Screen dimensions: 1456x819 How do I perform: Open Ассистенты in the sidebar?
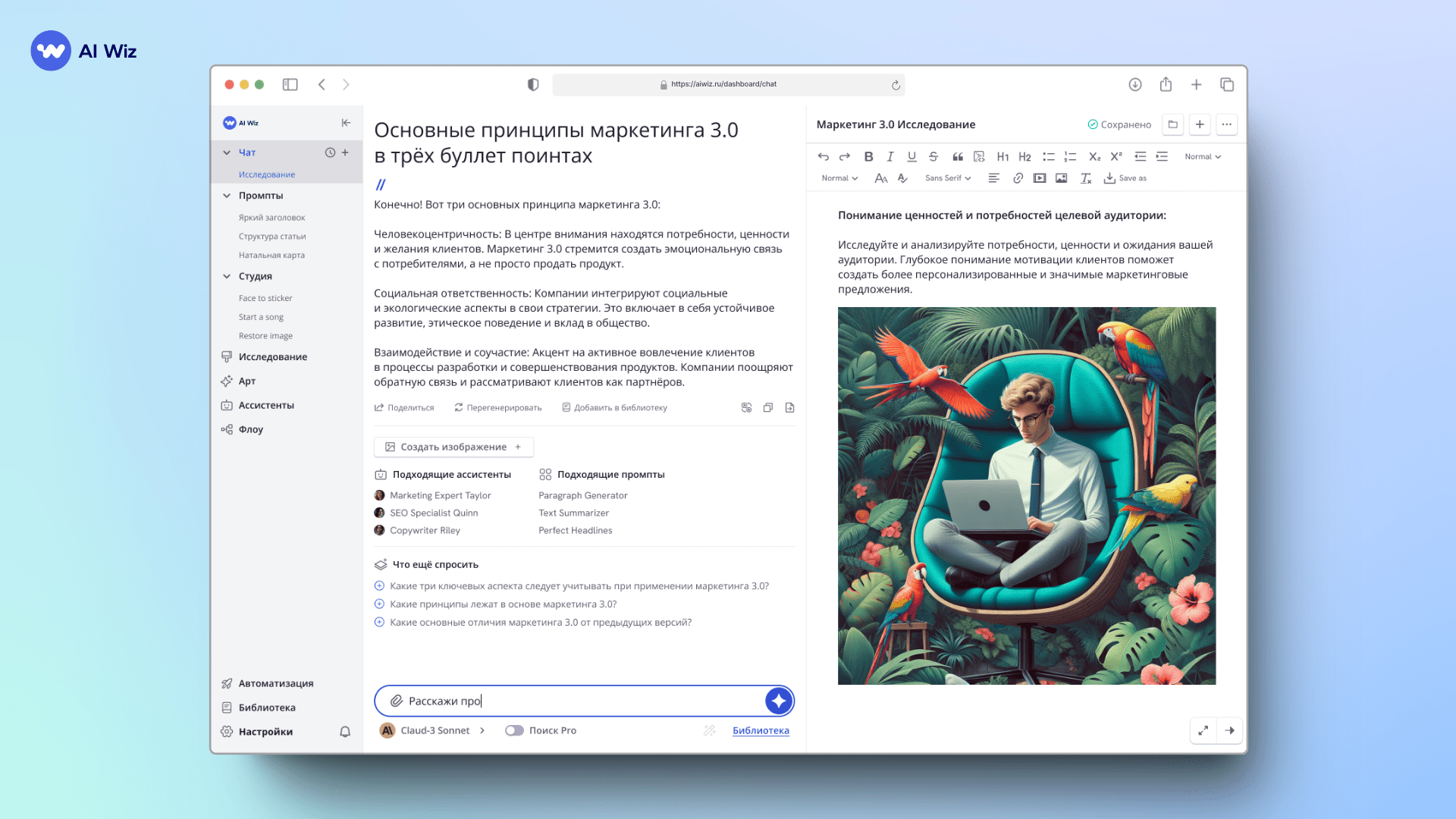[x=265, y=406]
